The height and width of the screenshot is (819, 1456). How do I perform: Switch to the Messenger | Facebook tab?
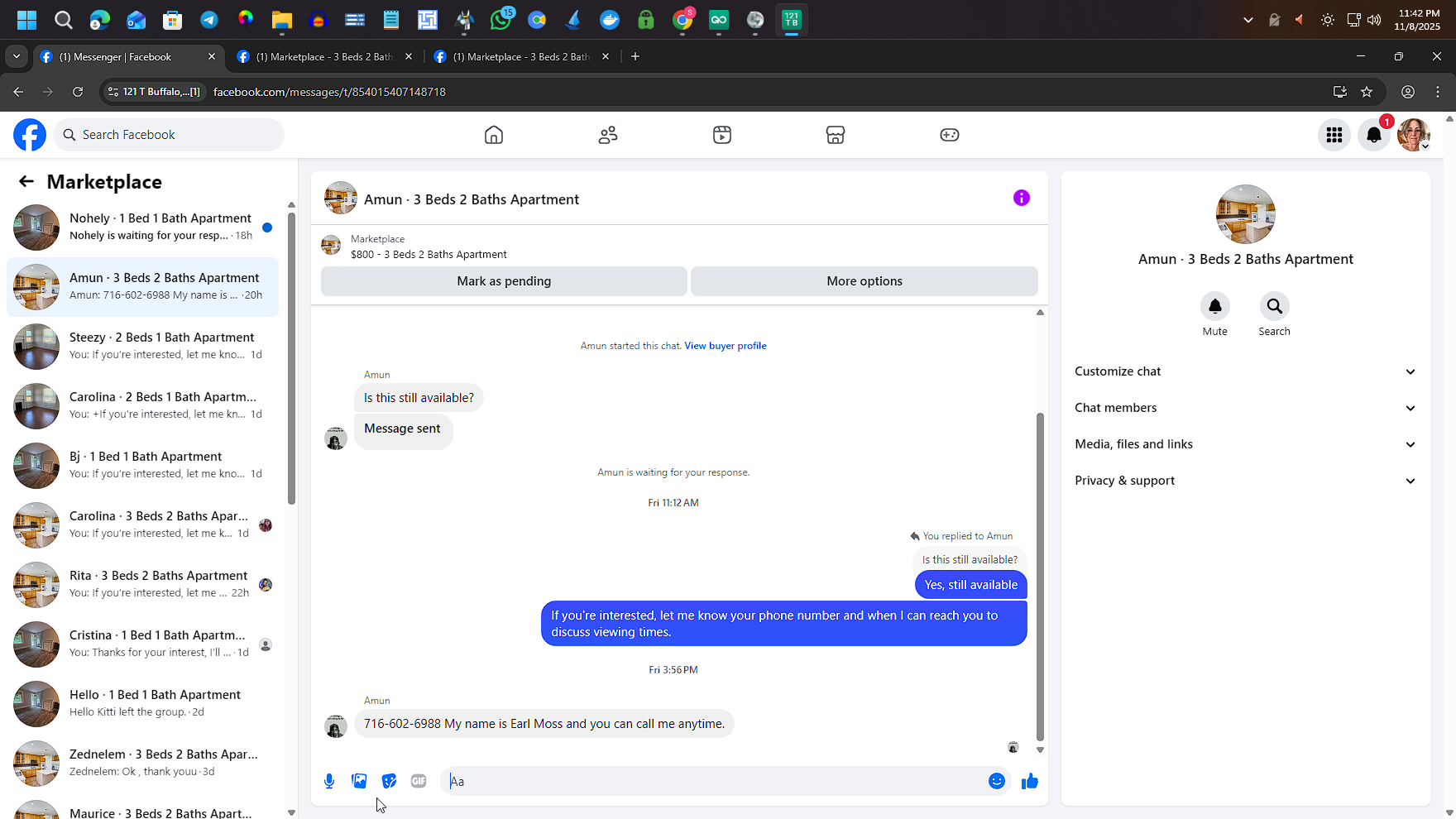coord(128,56)
